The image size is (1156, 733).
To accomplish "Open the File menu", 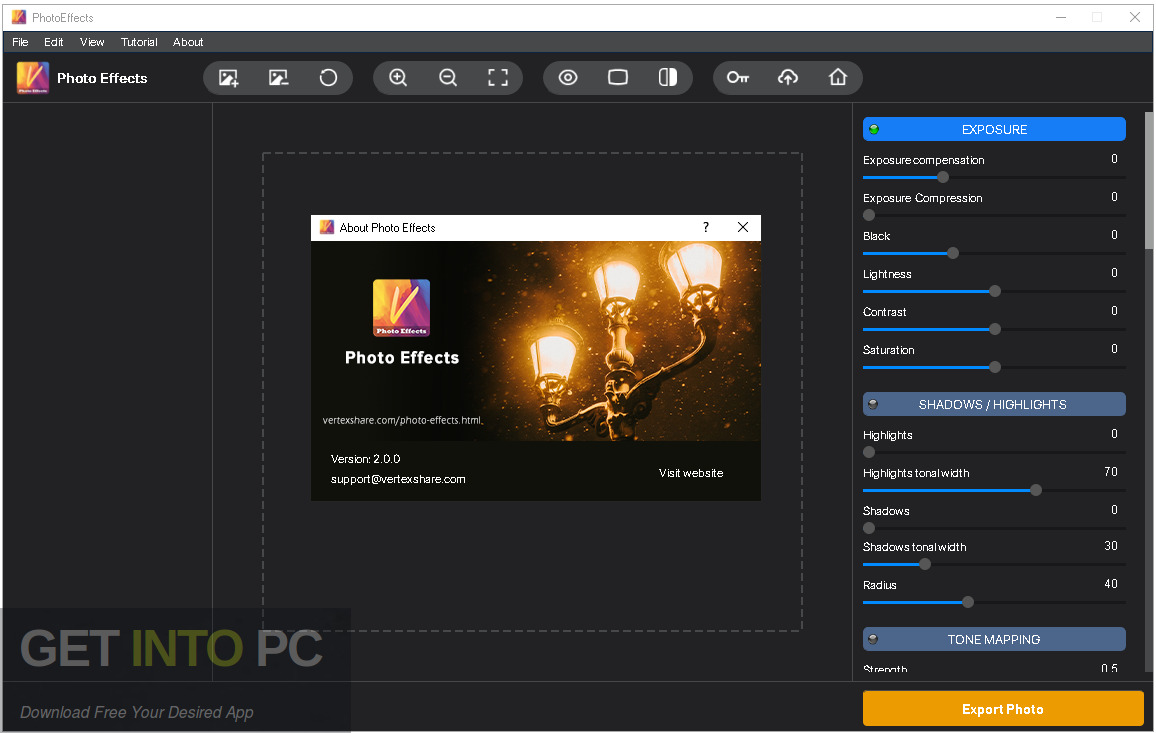I will 20,42.
